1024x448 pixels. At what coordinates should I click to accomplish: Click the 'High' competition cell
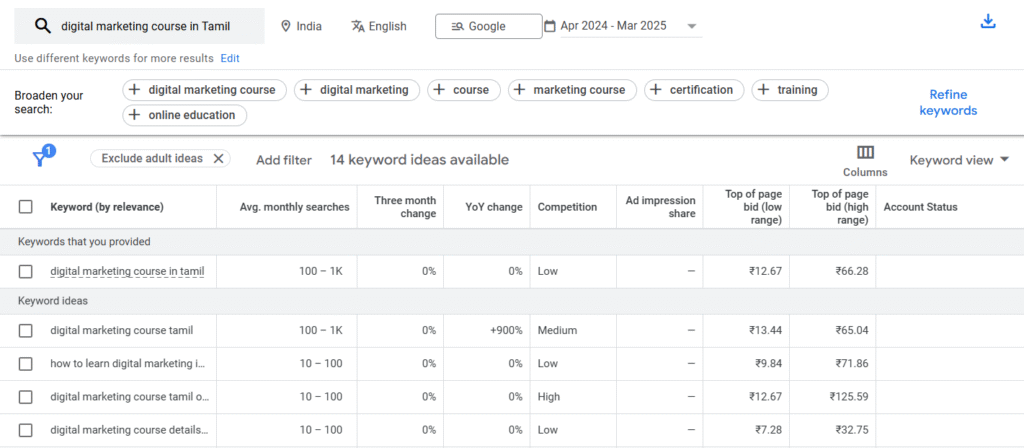[x=549, y=396]
